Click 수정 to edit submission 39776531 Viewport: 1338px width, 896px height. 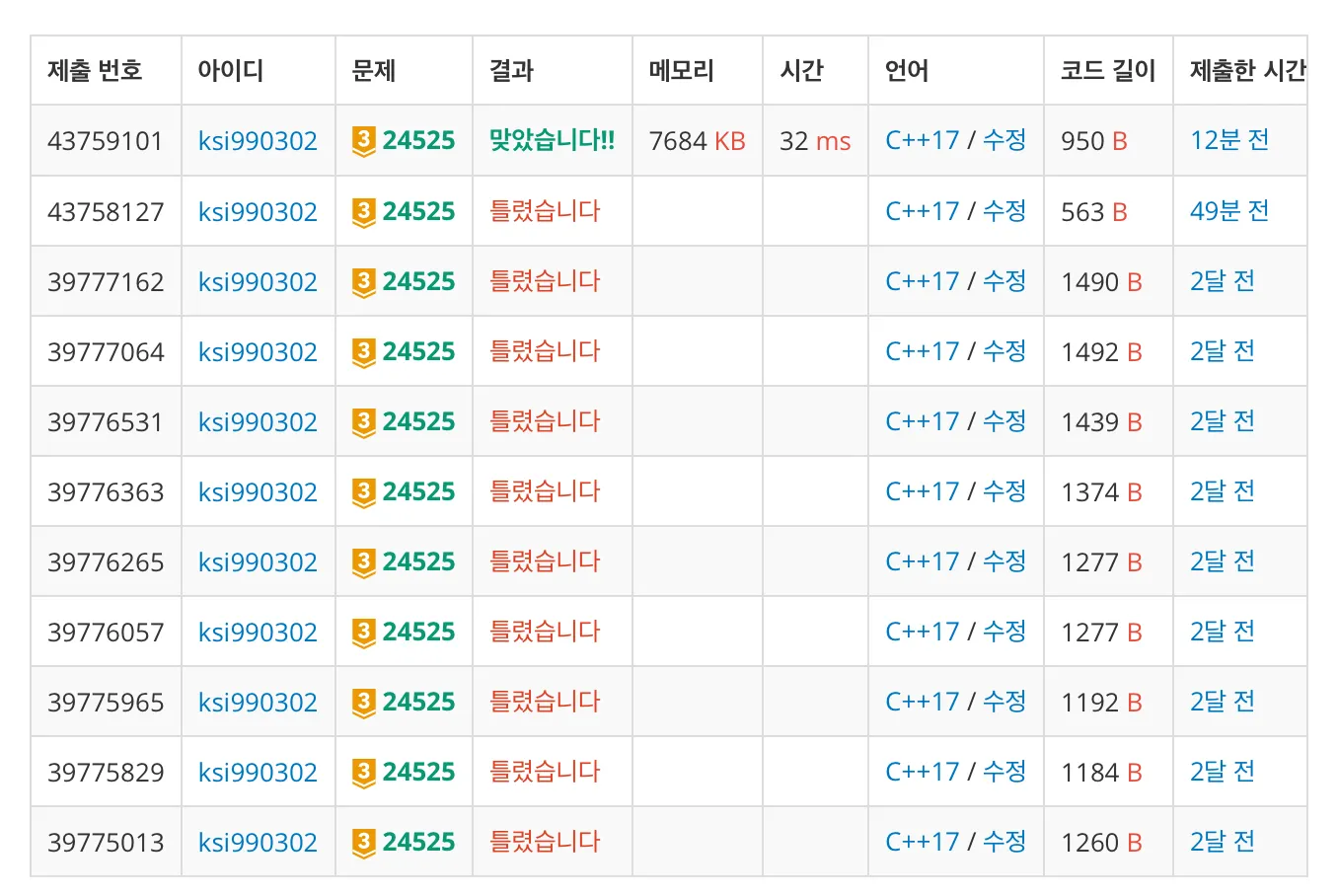[x=1004, y=420]
